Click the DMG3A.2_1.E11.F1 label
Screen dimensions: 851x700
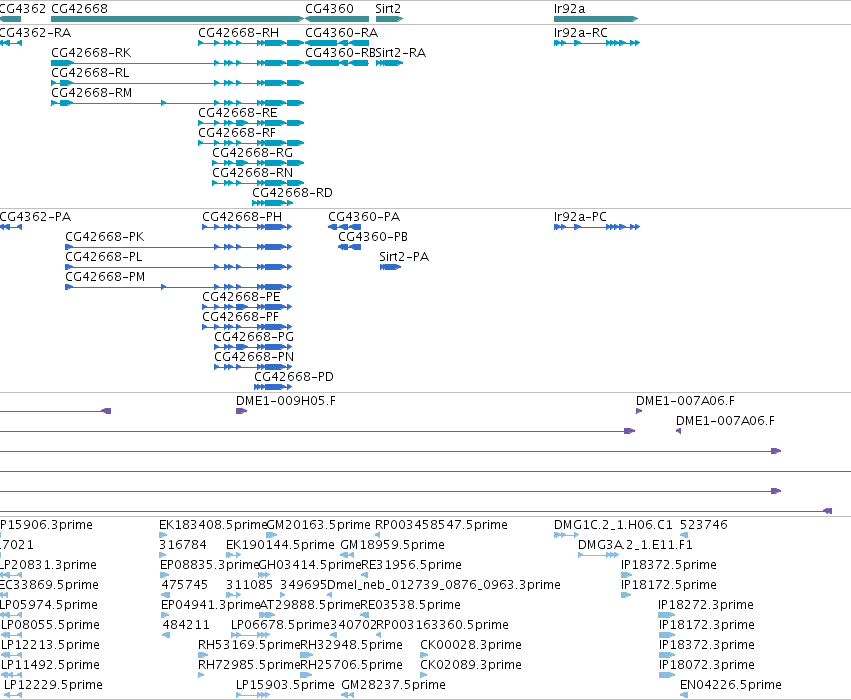point(636,545)
